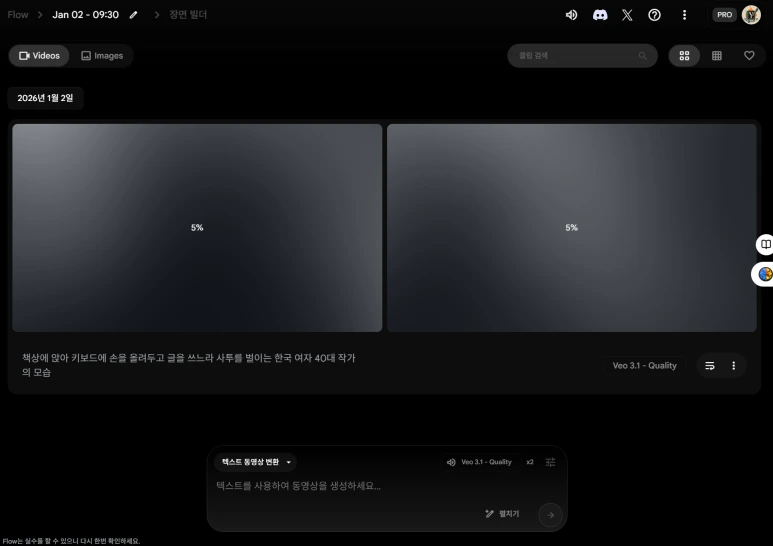Open the header three-dot more menu
This screenshot has width=773, height=546.
coord(684,15)
